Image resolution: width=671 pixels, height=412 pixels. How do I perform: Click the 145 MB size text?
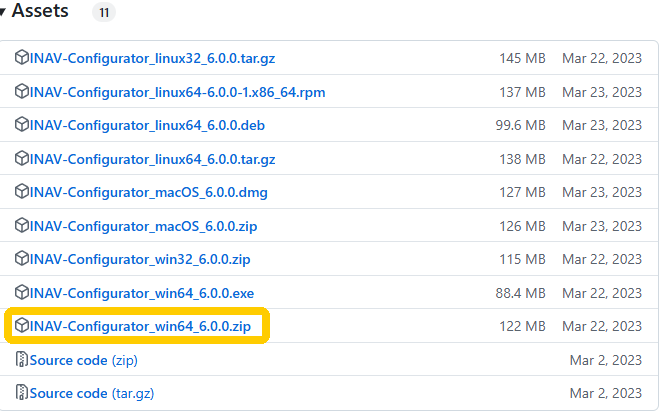522,58
